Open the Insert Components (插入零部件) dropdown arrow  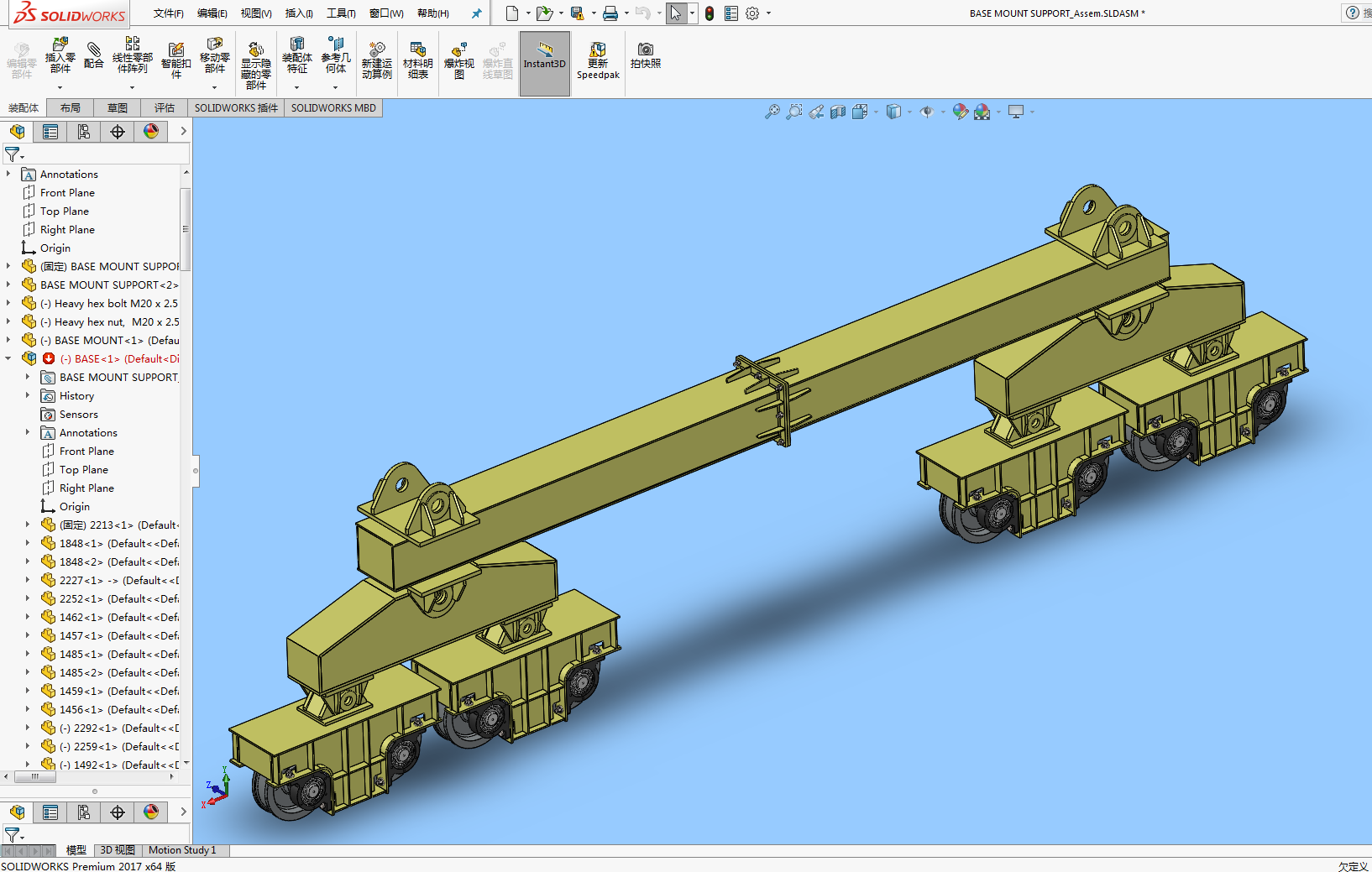pos(60,87)
